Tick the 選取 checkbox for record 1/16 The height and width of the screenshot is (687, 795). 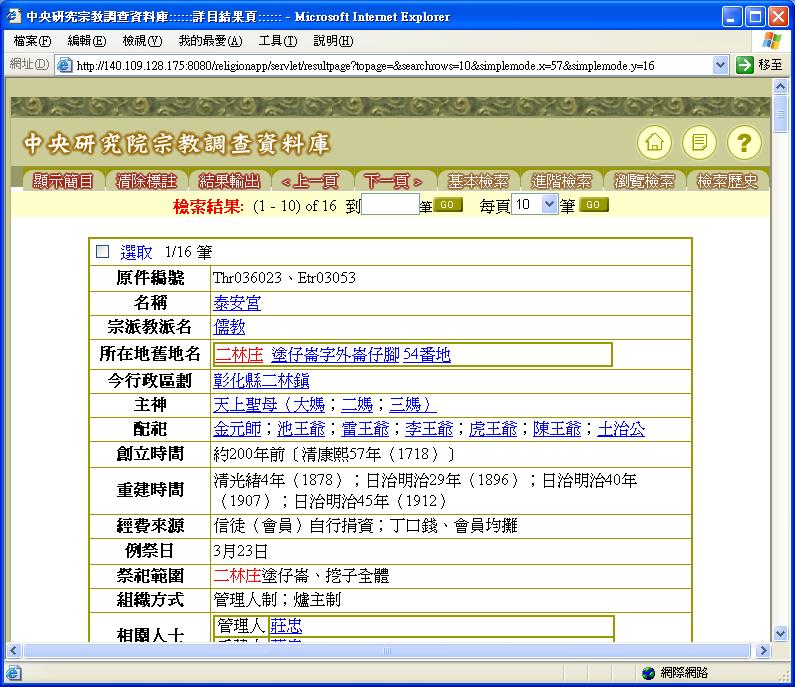pos(102,252)
